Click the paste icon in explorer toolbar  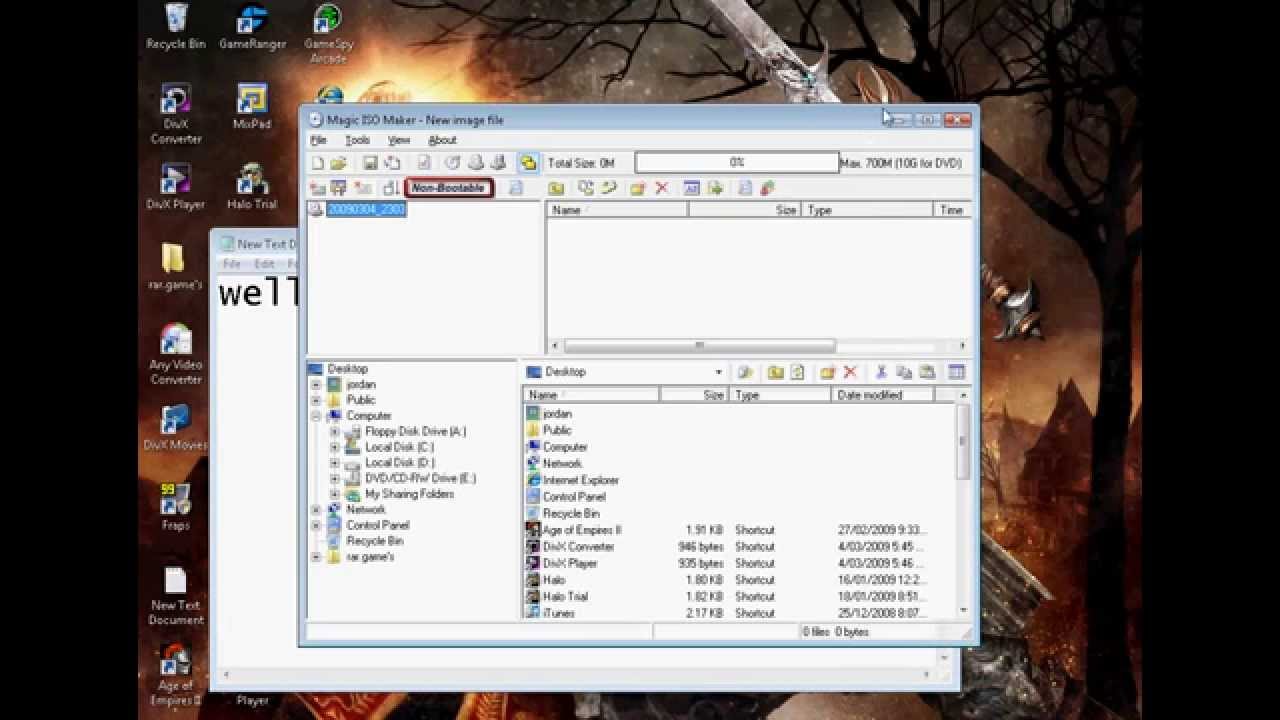[x=927, y=372]
